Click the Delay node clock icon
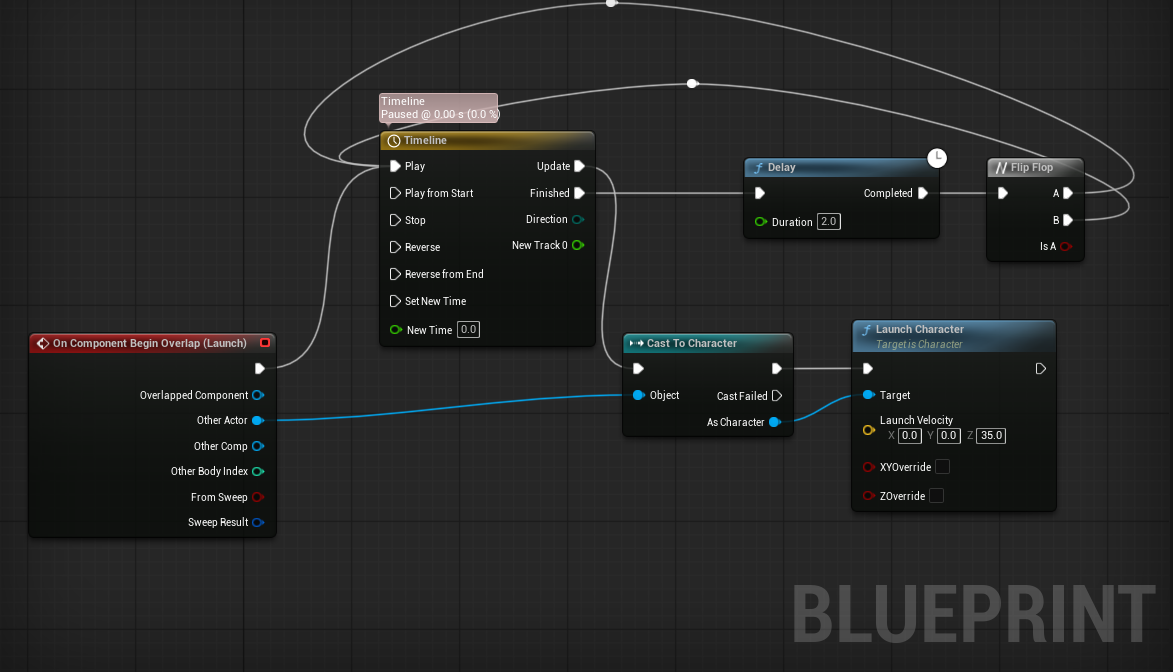Viewport: 1173px width, 672px height. coord(937,158)
